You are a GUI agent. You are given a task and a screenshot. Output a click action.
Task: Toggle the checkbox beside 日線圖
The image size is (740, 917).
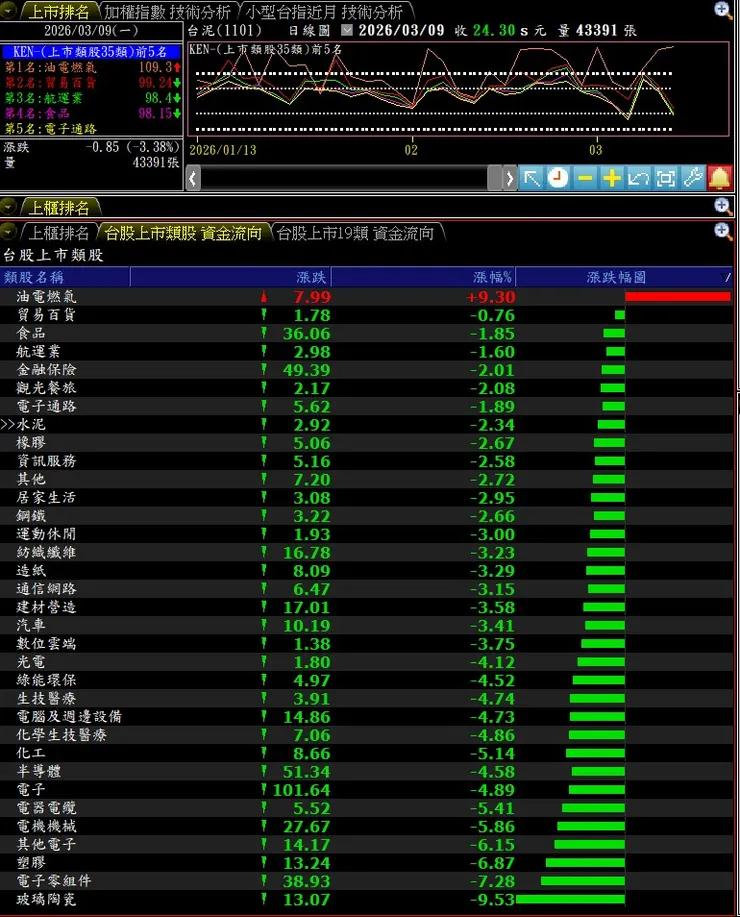347,30
